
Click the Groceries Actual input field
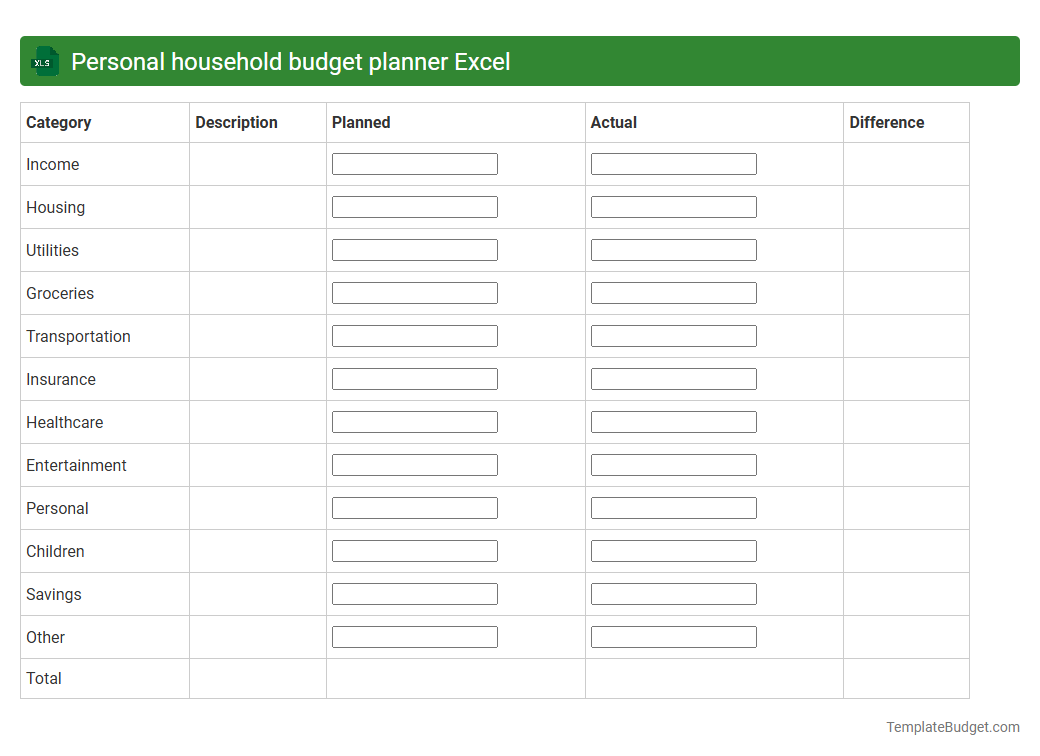coord(673,292)
